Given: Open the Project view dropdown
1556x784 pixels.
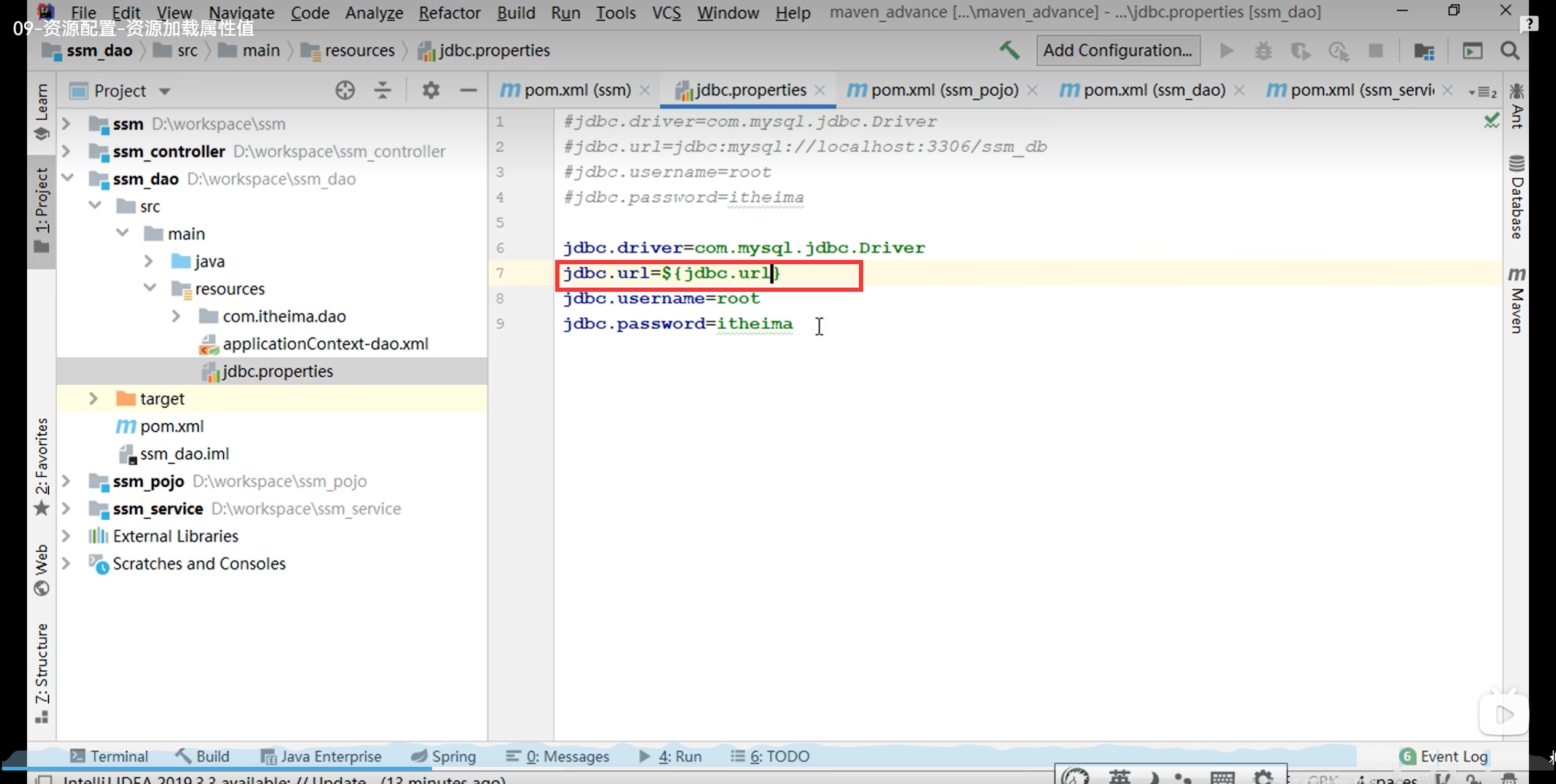Looking at the screenshot, I should (x=164, y=92).
